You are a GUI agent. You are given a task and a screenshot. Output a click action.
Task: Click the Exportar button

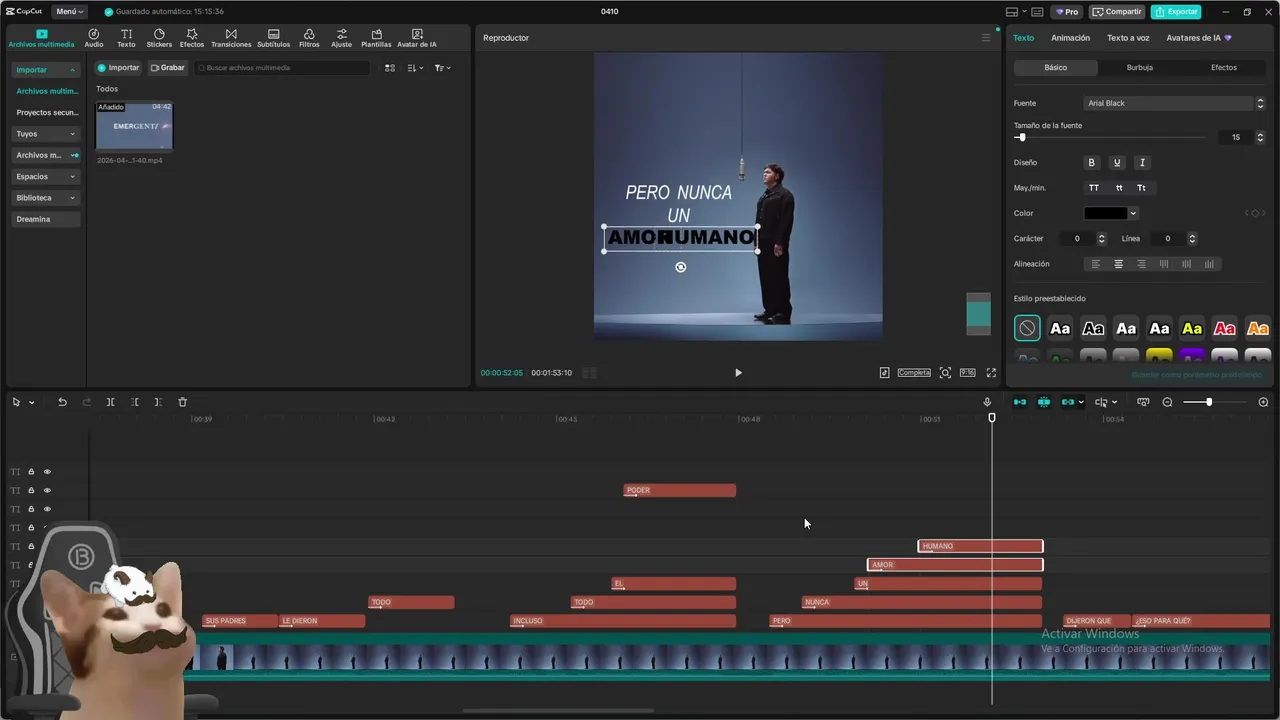tap(1176, 12)
